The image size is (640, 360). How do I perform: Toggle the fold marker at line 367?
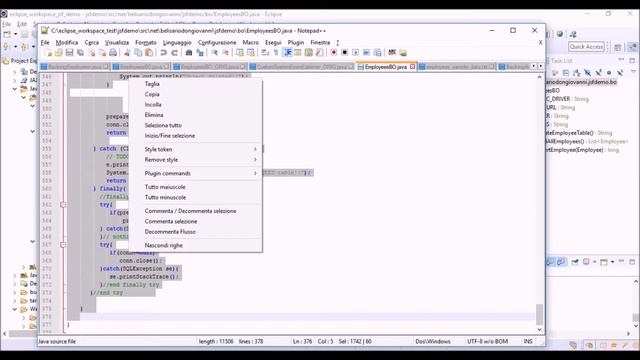pos(63,244)
